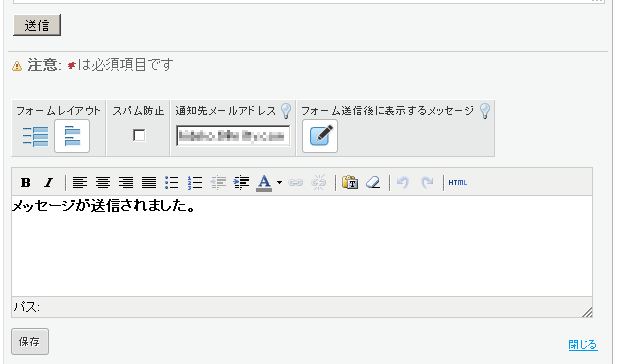Toggle italic formatting
Image resolution: width=617 pixels, height=364 pixels.
click(x=48, y=183)
